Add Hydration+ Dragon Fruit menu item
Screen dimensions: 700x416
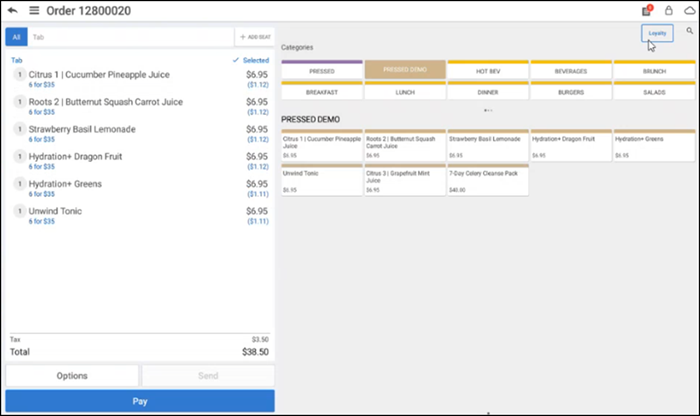point(571,146)
